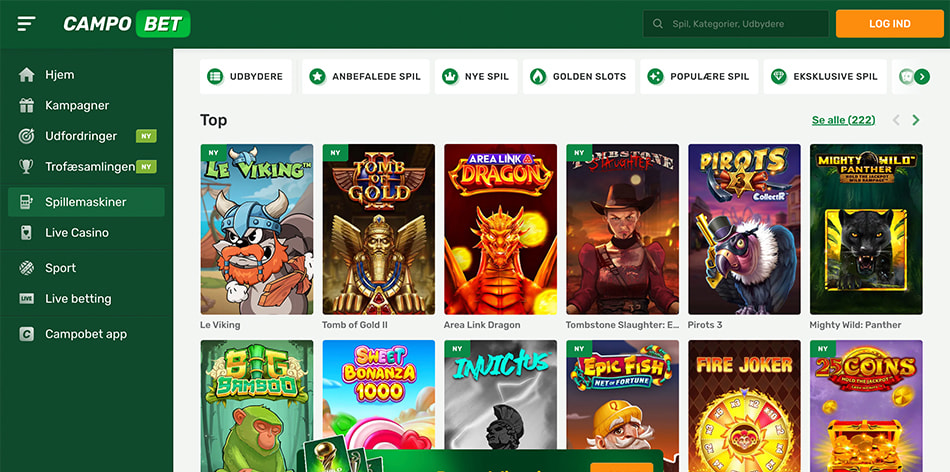The height and width of the screenshot is (472, 950).
Task: Click the Kampagner gift icon
Action: (27, 106)
